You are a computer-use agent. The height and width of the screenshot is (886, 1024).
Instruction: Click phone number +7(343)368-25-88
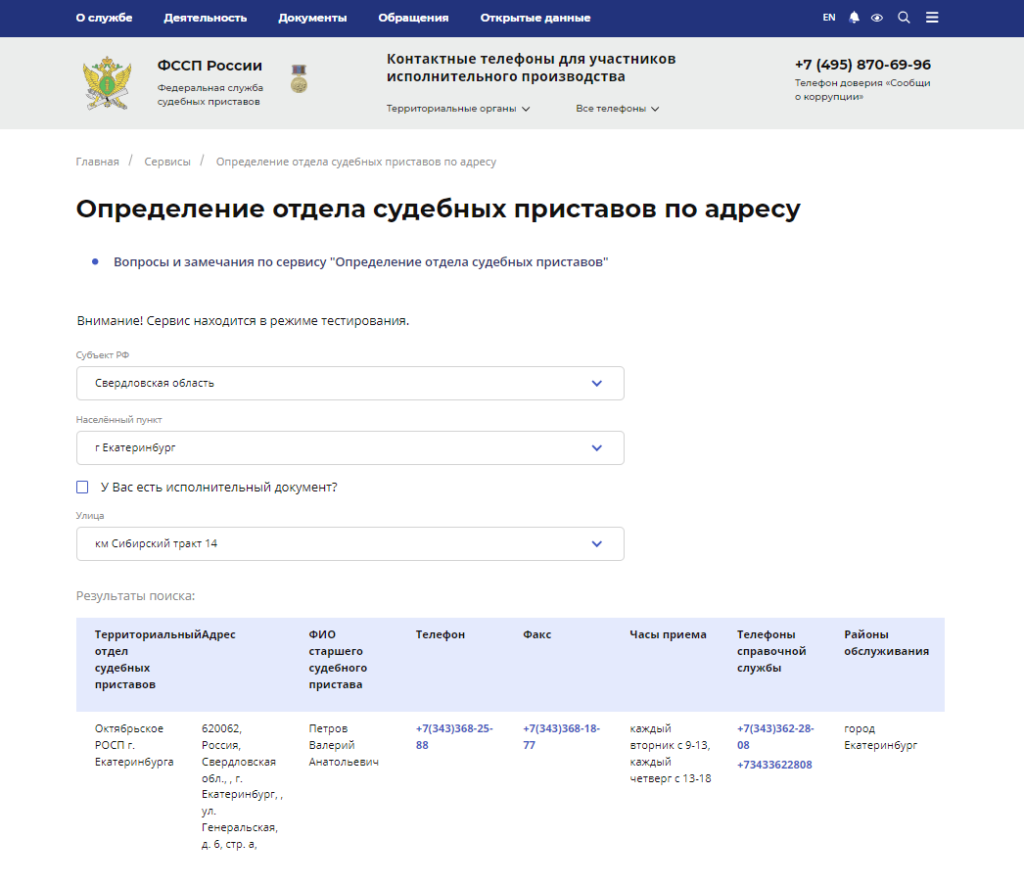click(454, 737)
